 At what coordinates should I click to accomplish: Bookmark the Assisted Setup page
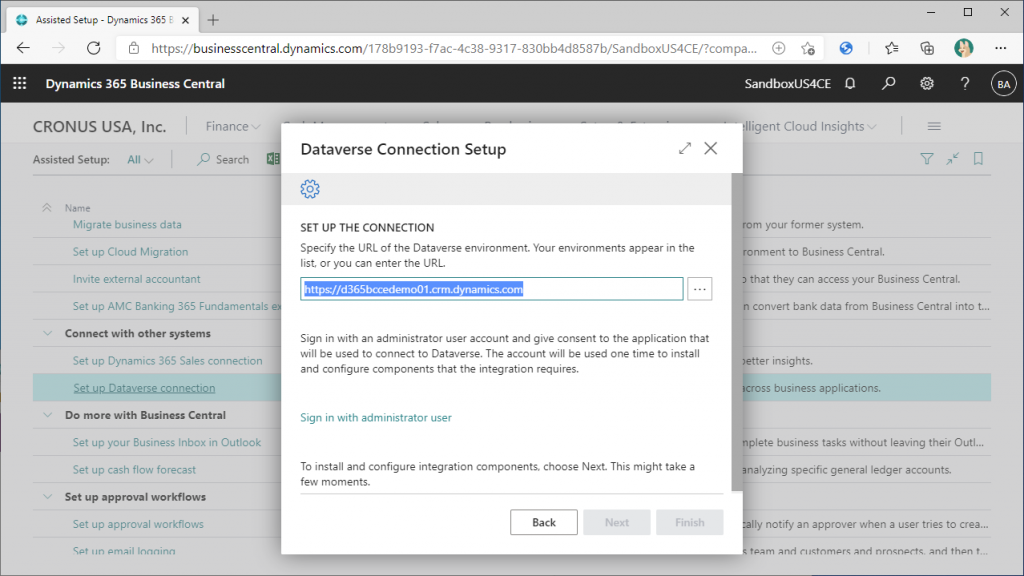(978, 159)
